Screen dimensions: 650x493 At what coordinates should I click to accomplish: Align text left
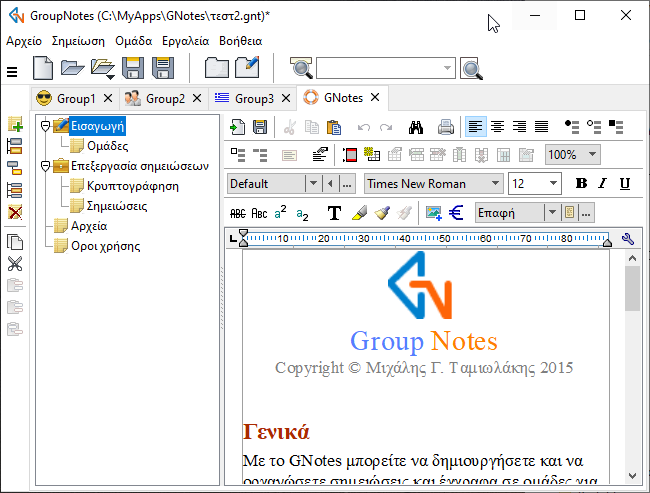pos(475,126)
